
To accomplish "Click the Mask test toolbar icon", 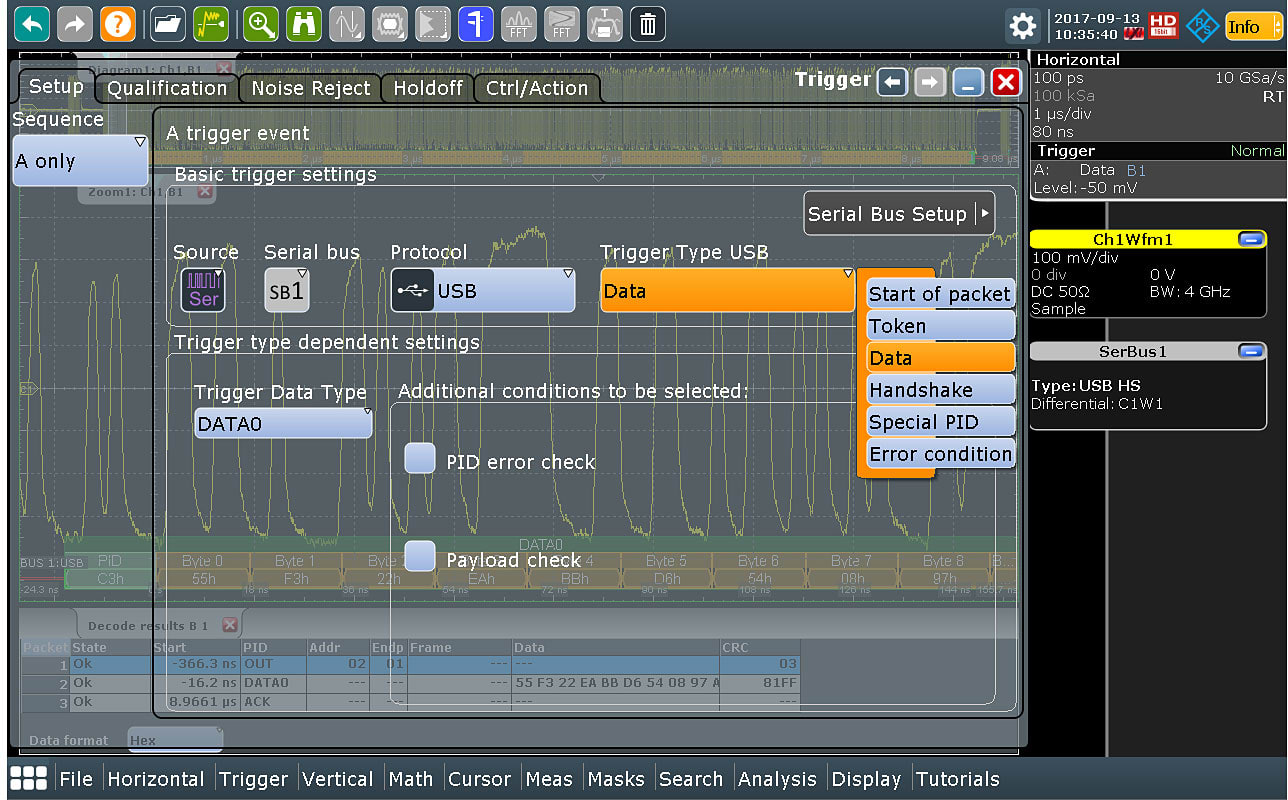I will [x=390, y=23].
